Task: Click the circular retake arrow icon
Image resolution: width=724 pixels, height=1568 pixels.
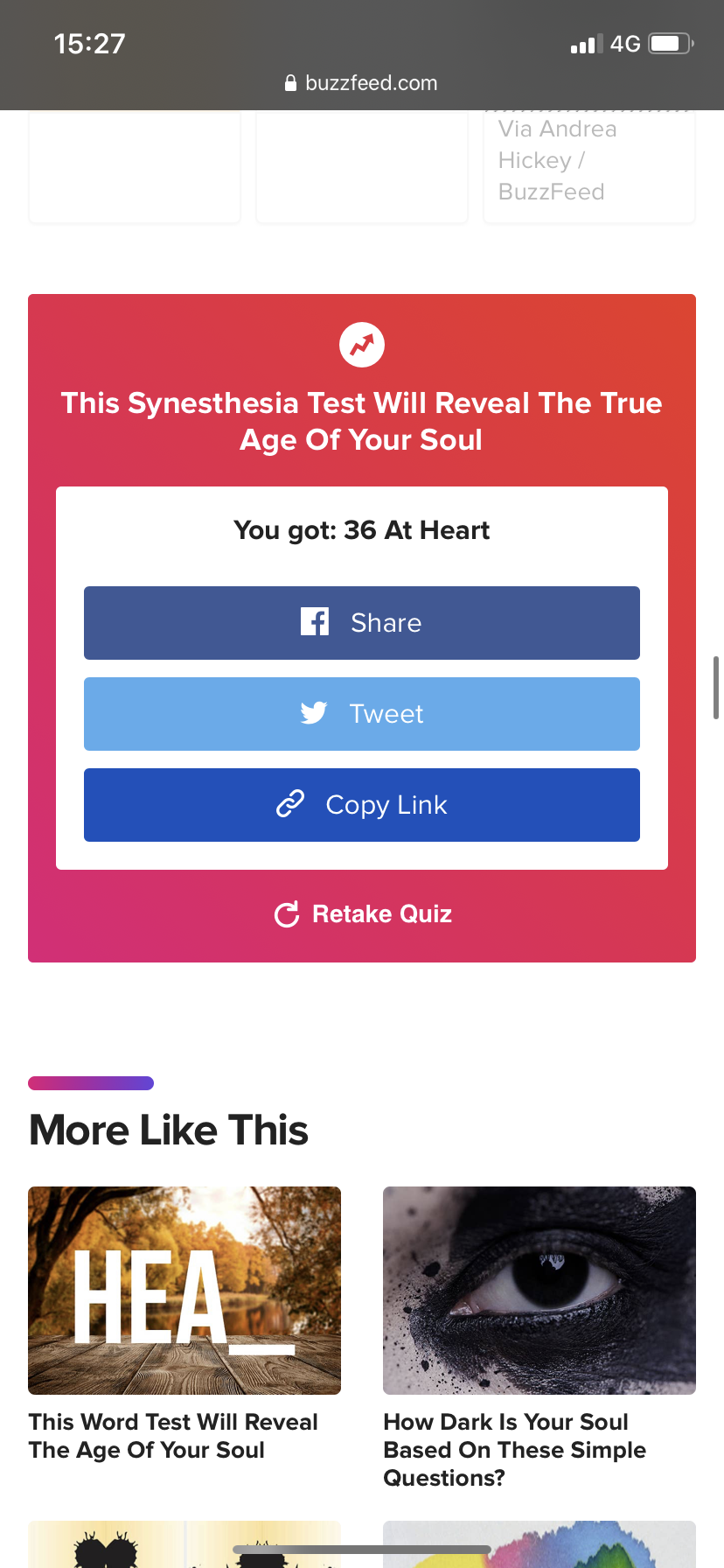Action: pyautogui.click(x=287, y=914)
